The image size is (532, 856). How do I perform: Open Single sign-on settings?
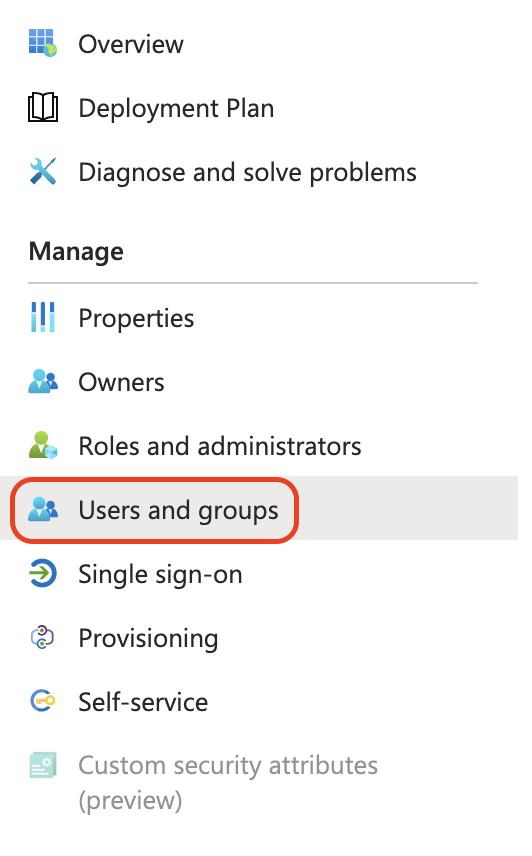pos(160,575)
